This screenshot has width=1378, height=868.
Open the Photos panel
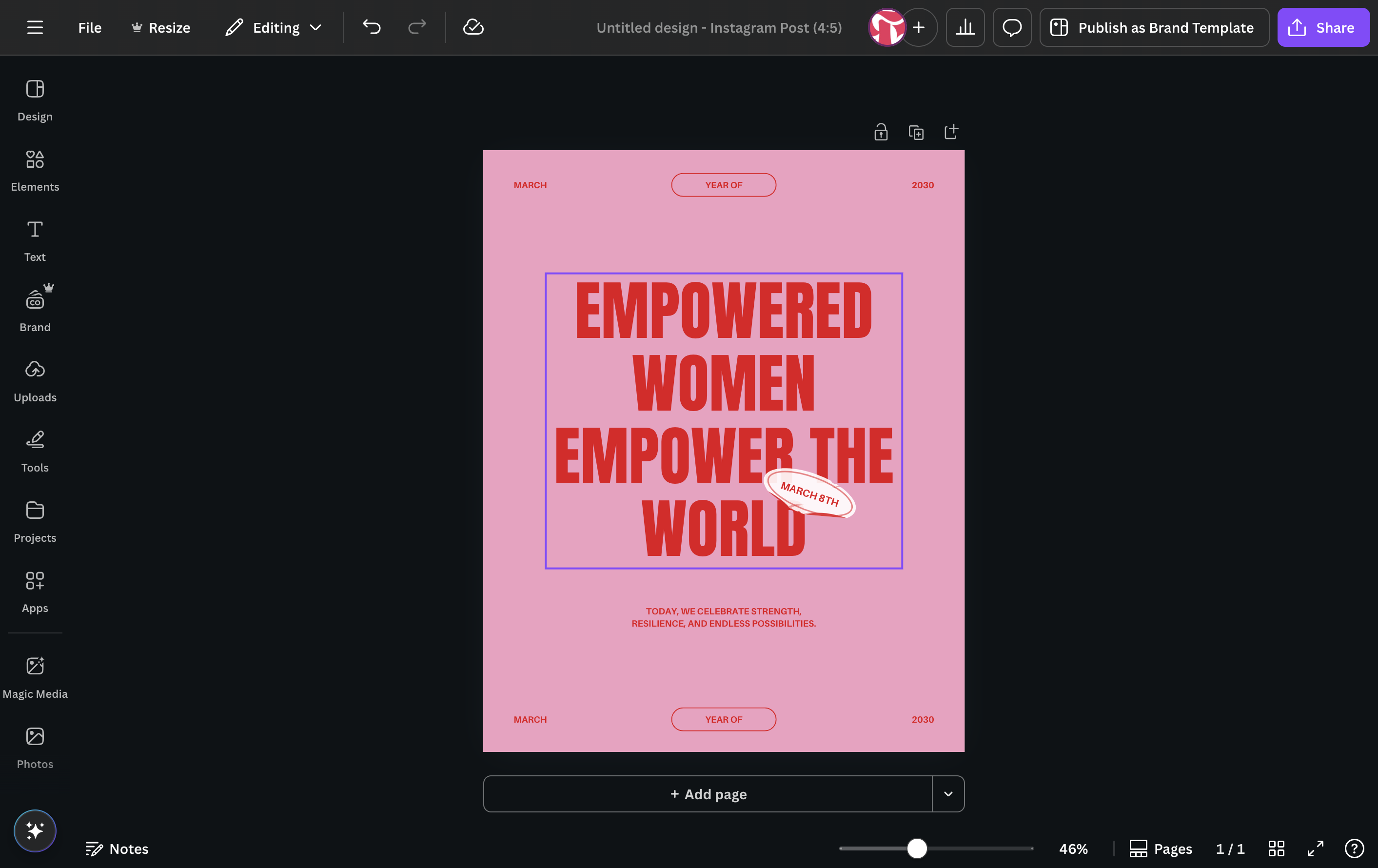(x=35, y=749)
